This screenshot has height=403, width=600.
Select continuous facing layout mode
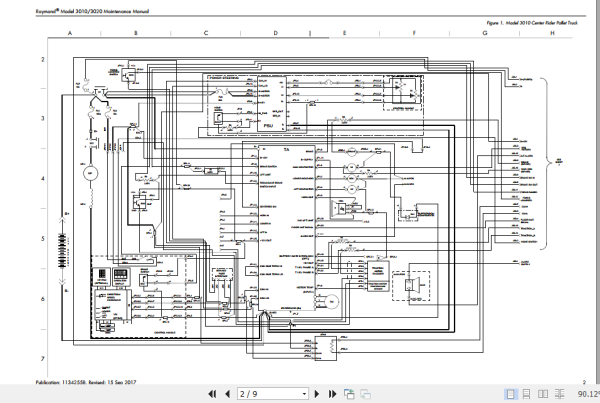click(x=559, y=394)
